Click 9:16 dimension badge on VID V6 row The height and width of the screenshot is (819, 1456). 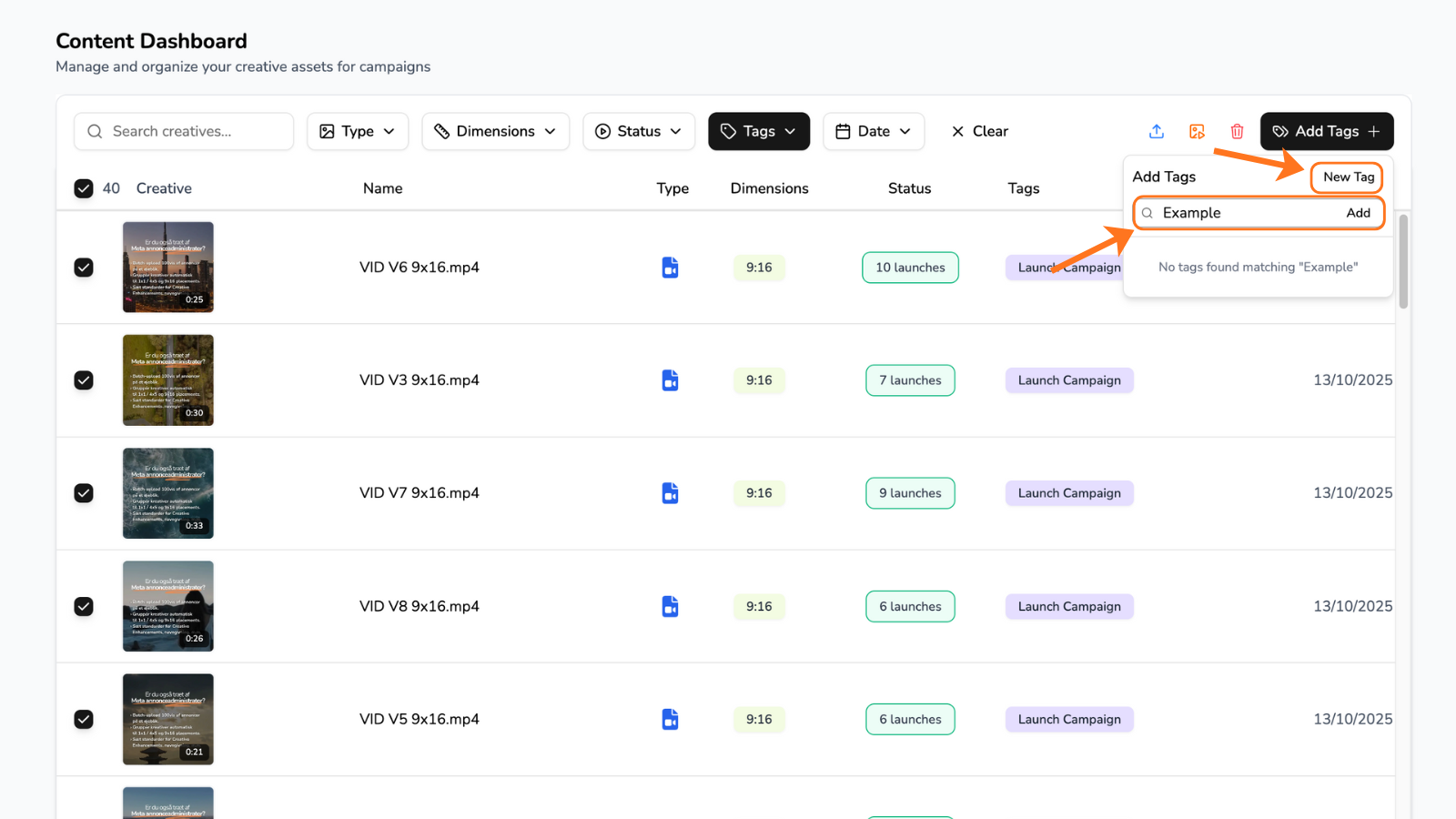tap(759, 268)
